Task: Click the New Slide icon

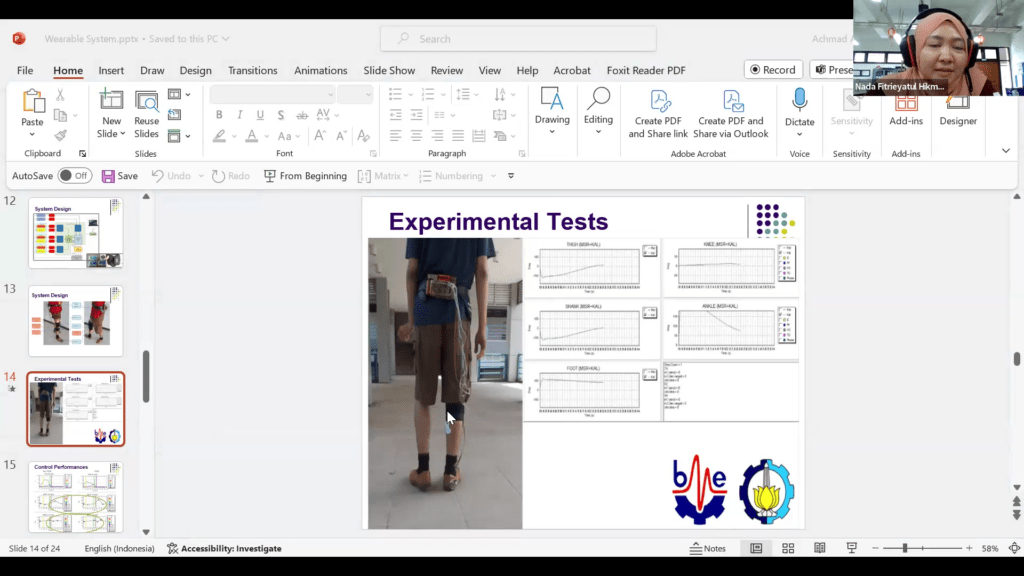Action: (111, 102)
